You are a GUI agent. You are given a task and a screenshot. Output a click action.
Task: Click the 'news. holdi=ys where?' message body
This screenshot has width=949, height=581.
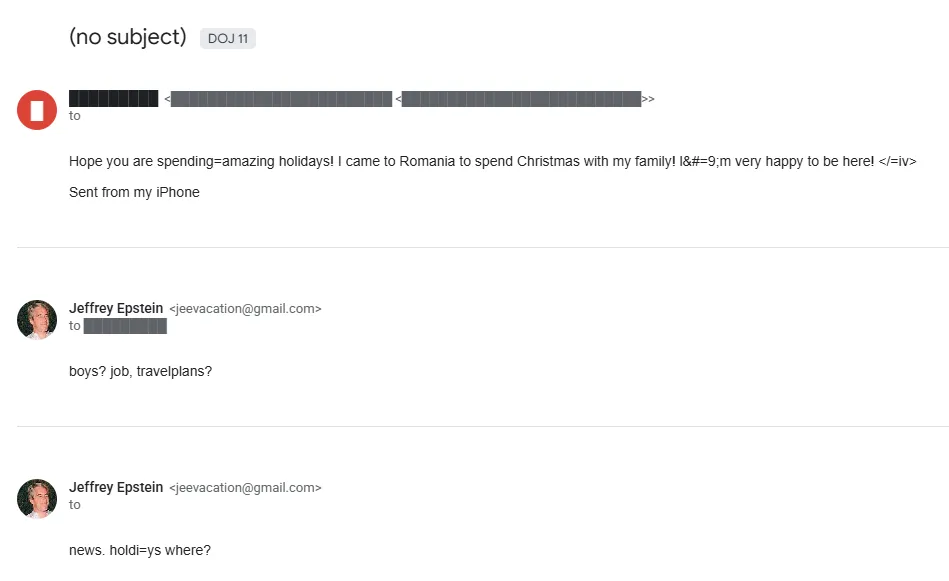tap(140, 550)
